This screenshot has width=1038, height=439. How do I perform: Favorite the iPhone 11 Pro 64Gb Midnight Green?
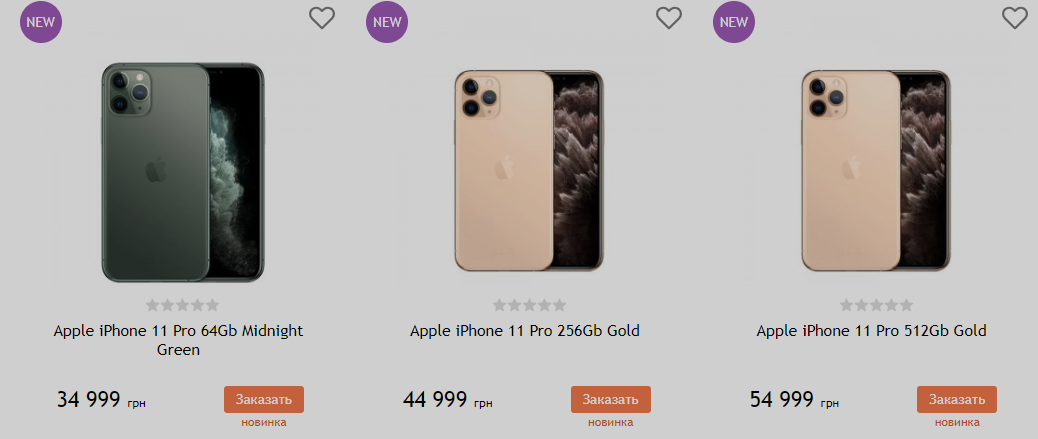[x=321, y=18]
